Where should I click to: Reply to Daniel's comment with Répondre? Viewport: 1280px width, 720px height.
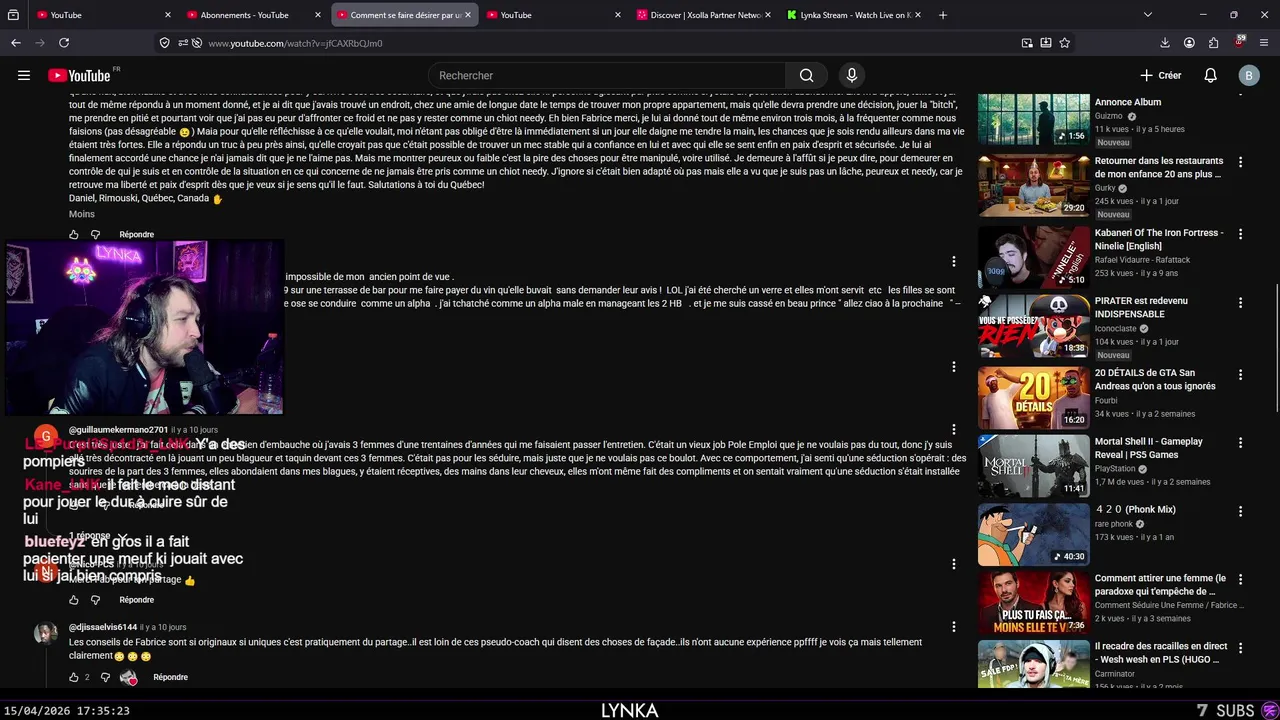[137, 234]
